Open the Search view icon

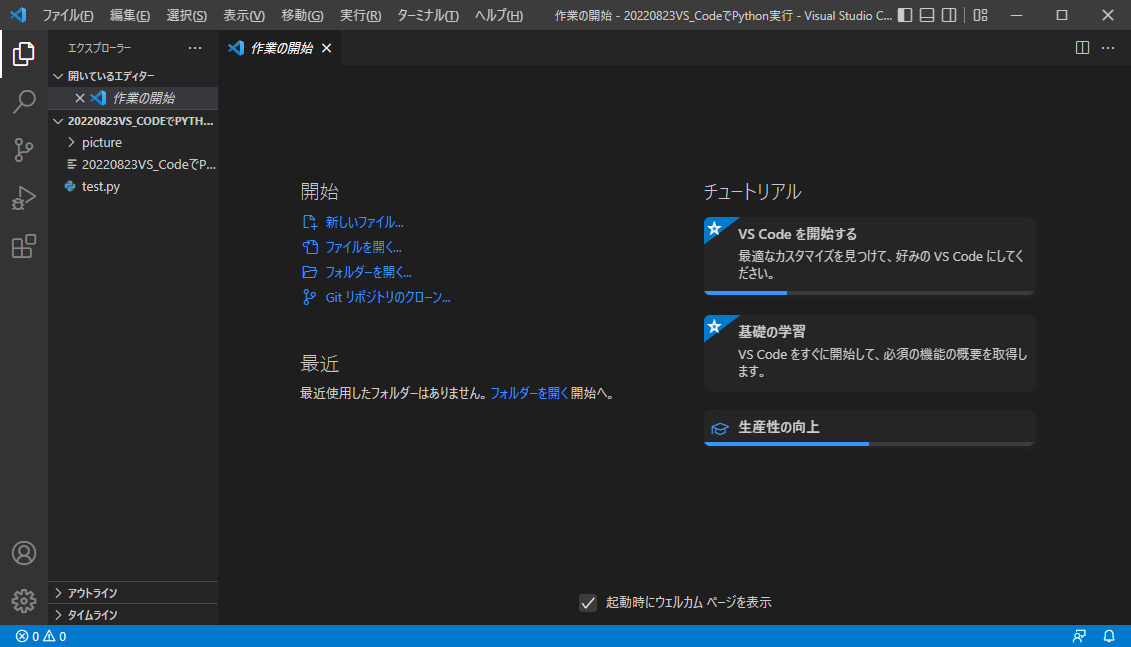coord(24,102)
